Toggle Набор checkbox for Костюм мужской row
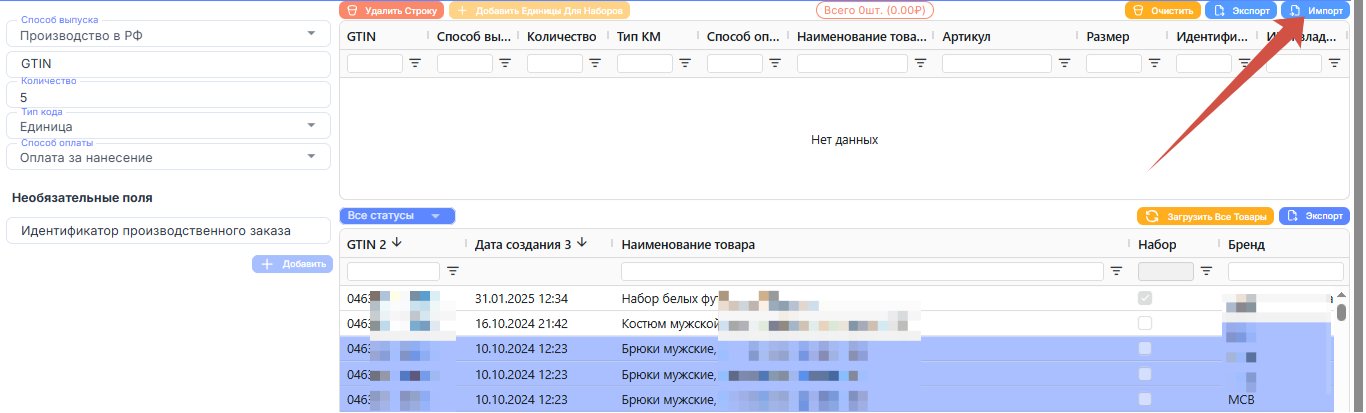This screenshot has width=1366, height=413. (1145, 323)
